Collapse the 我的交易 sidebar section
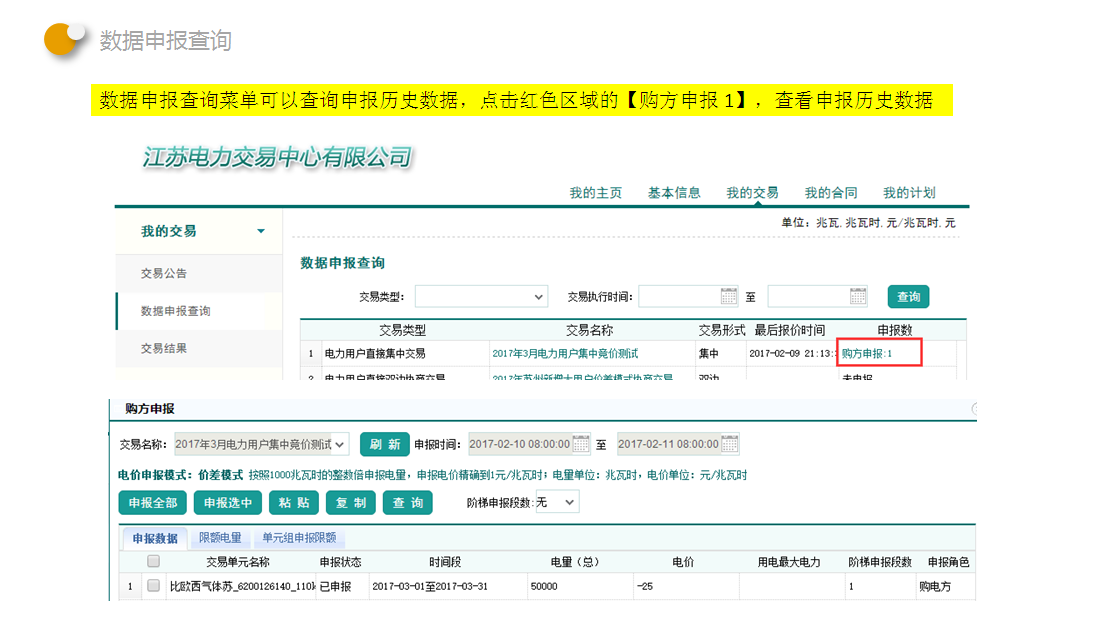The width and height of the screenshot is (1117, 621). pyautogui.click(x=261, y=231)
